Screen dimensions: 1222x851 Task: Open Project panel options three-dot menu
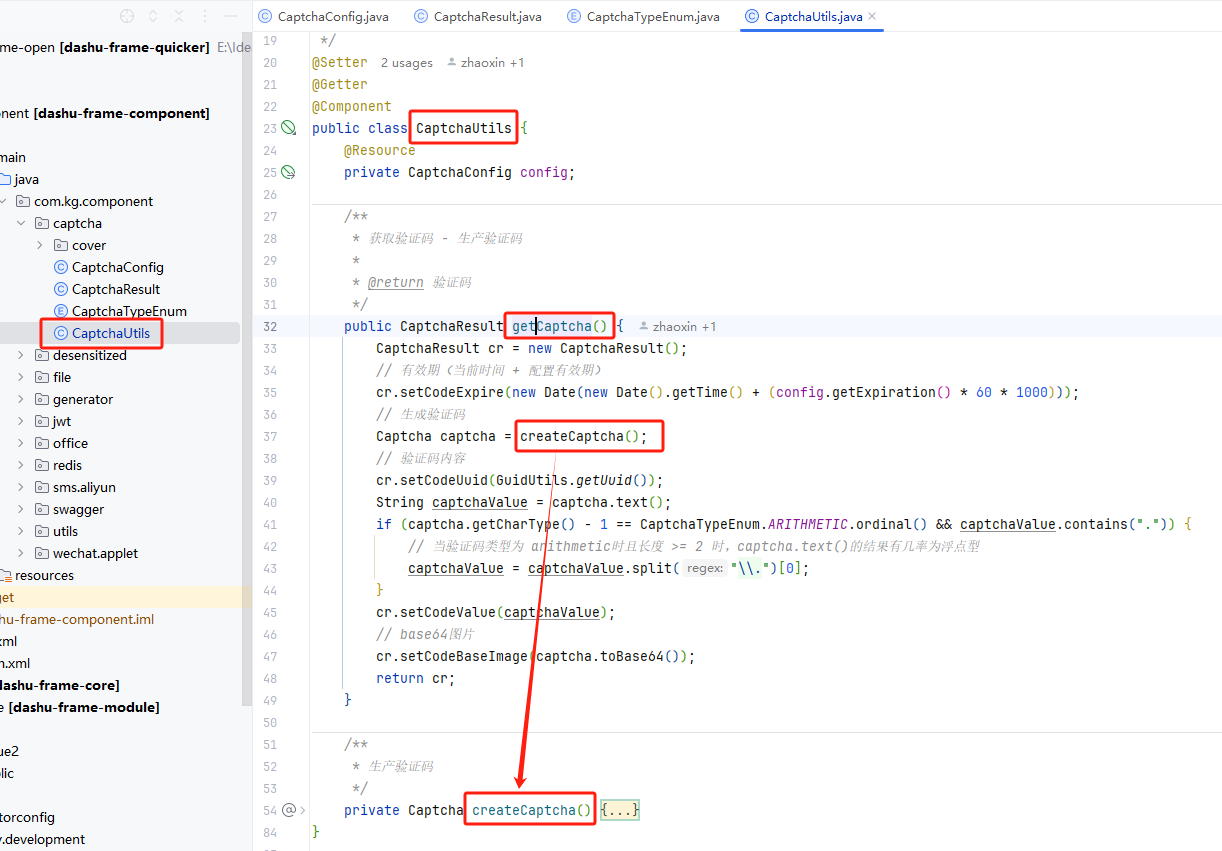[205, 16]
